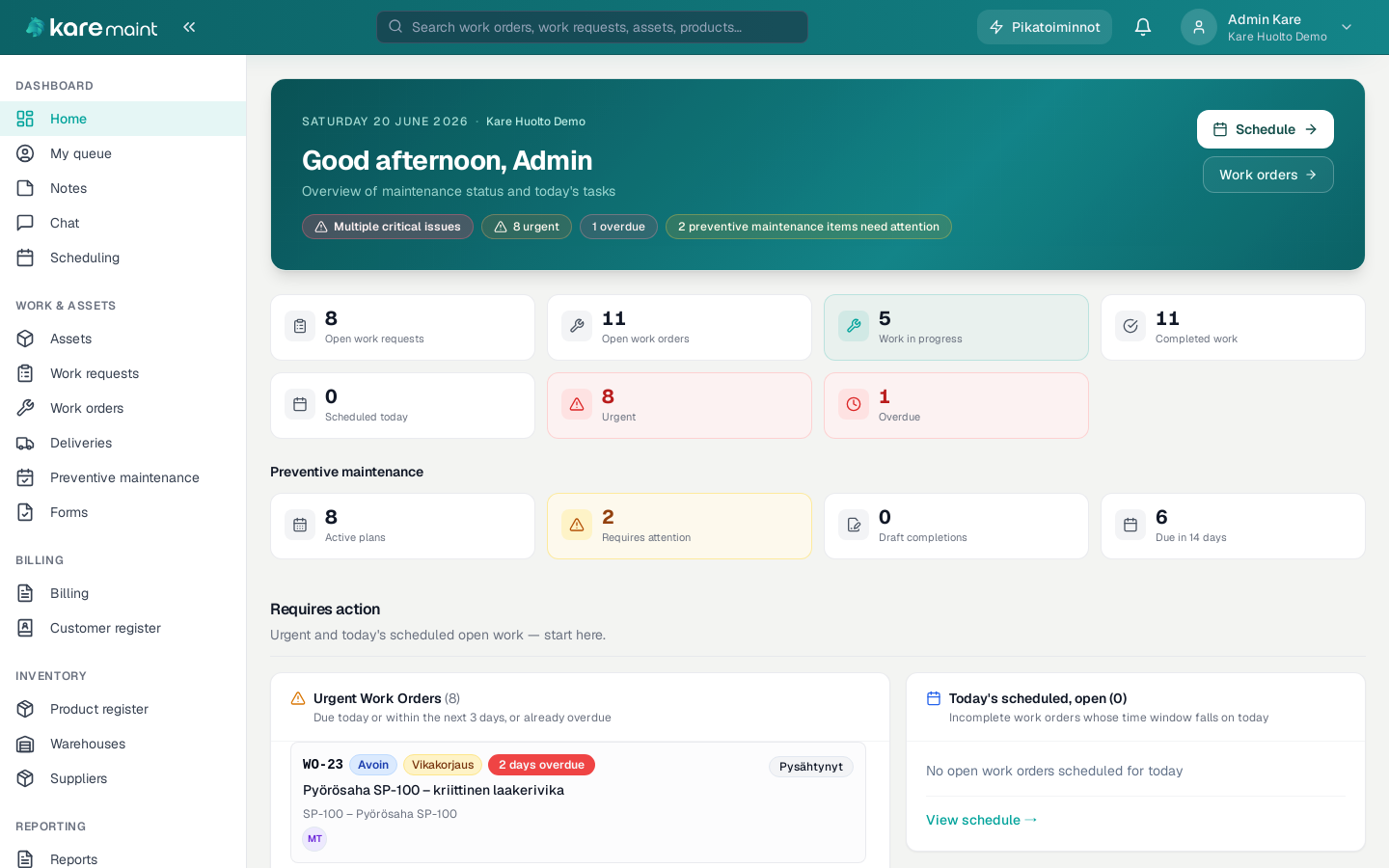The image size is (1389, 868).
Task: Click the MT assignee avatar
Action: pos(314,839)
